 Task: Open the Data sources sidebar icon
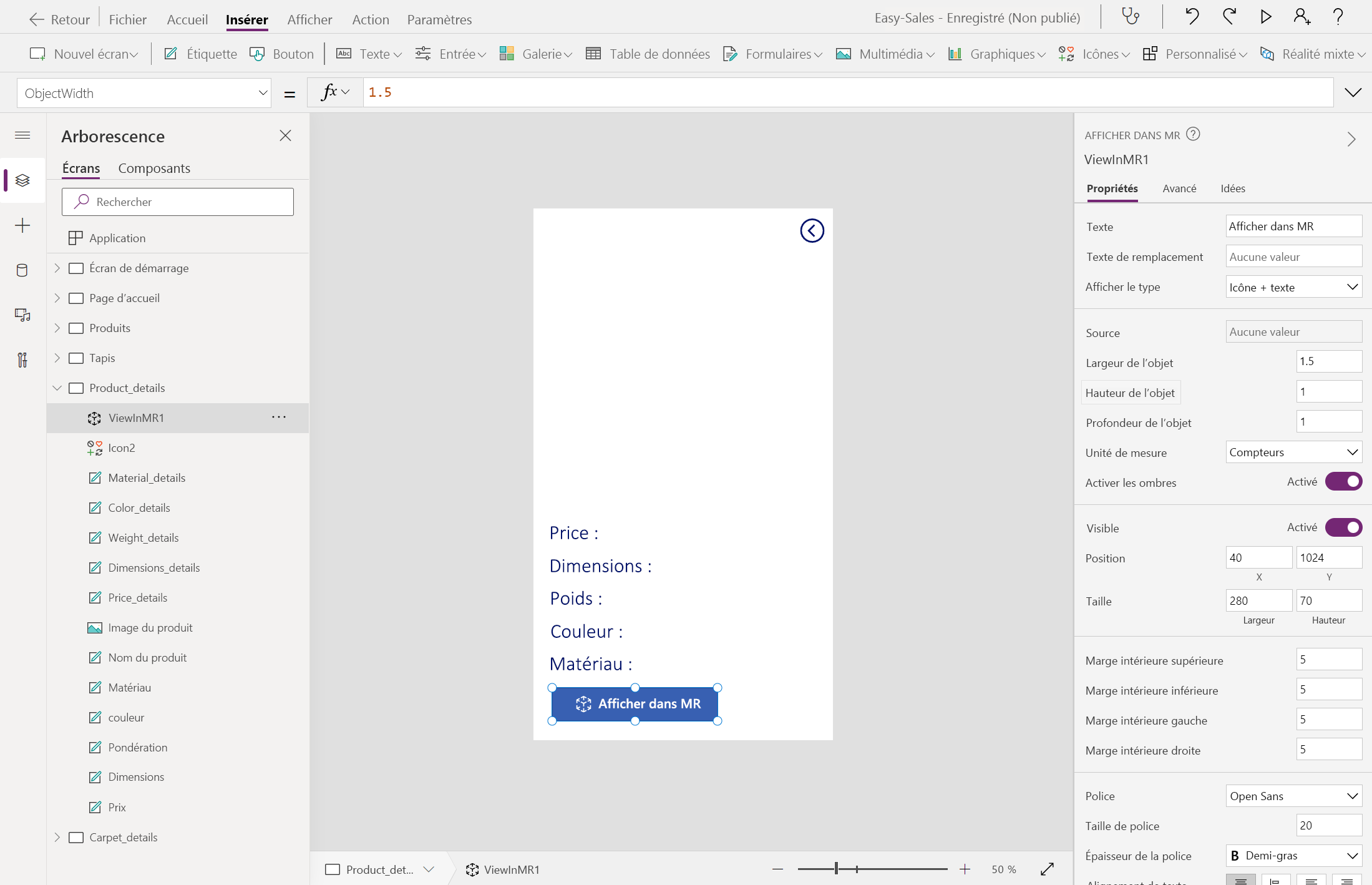tap(22, 270)
